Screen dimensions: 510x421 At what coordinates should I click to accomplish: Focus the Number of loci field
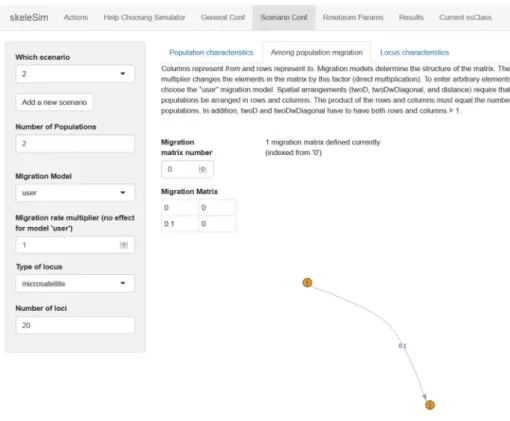[75, 325]
